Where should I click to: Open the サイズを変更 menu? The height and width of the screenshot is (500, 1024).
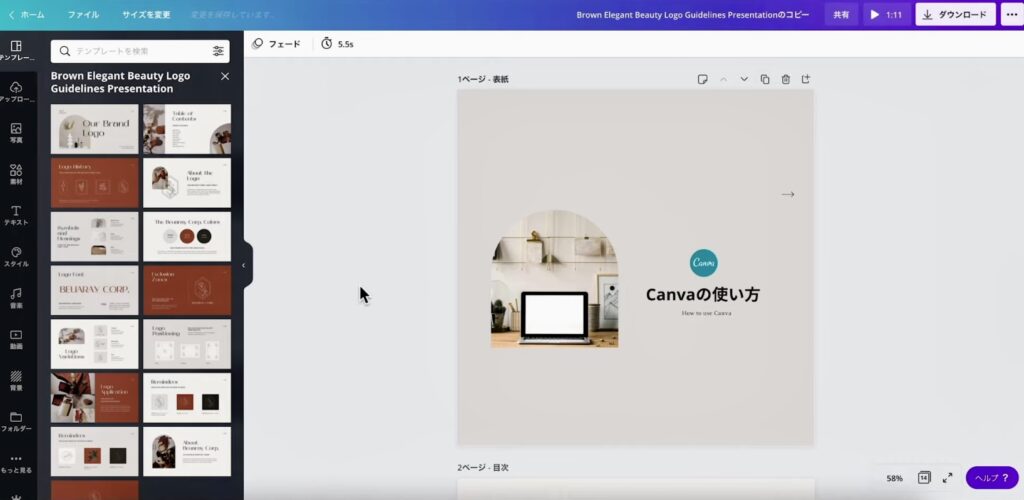point(146,14)
